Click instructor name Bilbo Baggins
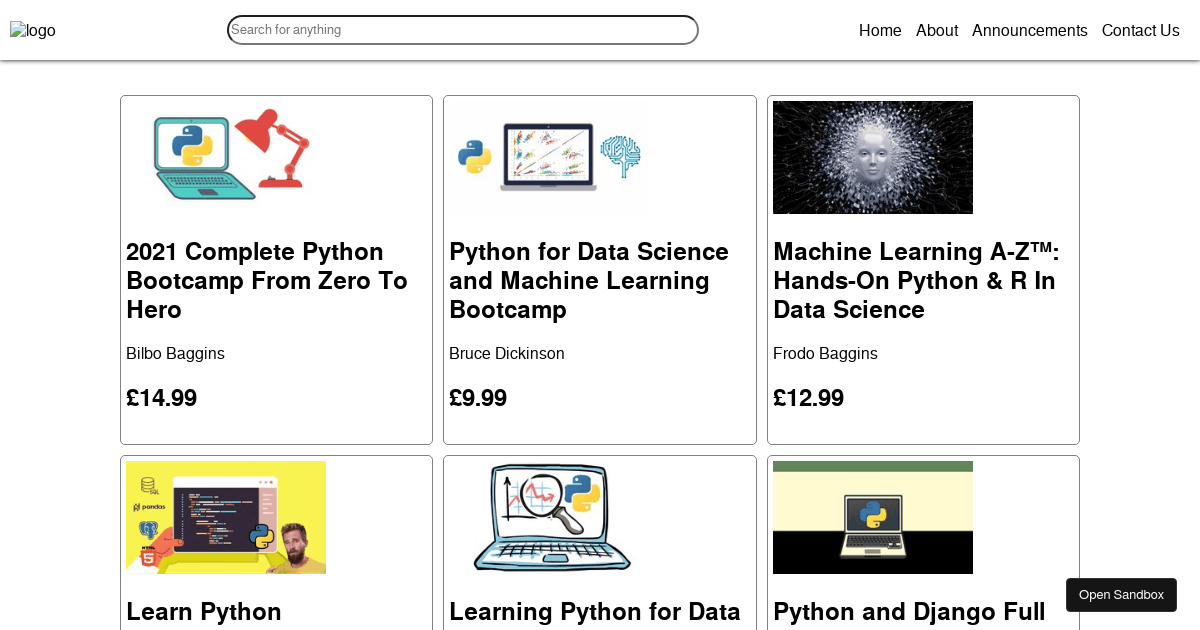 [x=175, y=353]
